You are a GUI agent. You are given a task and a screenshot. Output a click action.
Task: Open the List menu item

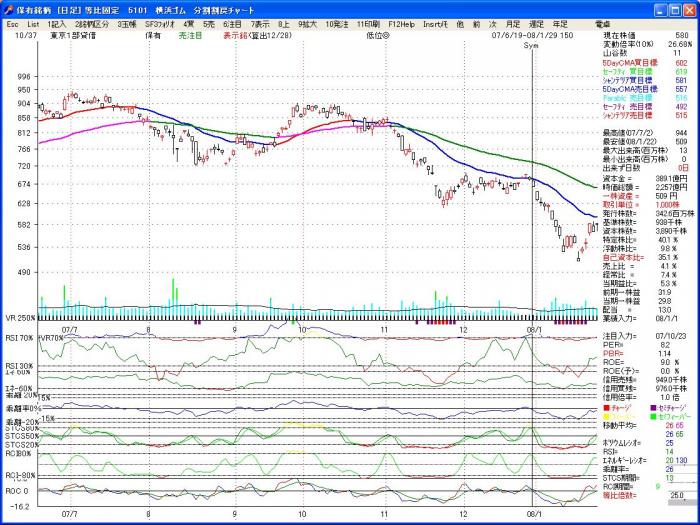pyautogui.click(x=33, y=22)
